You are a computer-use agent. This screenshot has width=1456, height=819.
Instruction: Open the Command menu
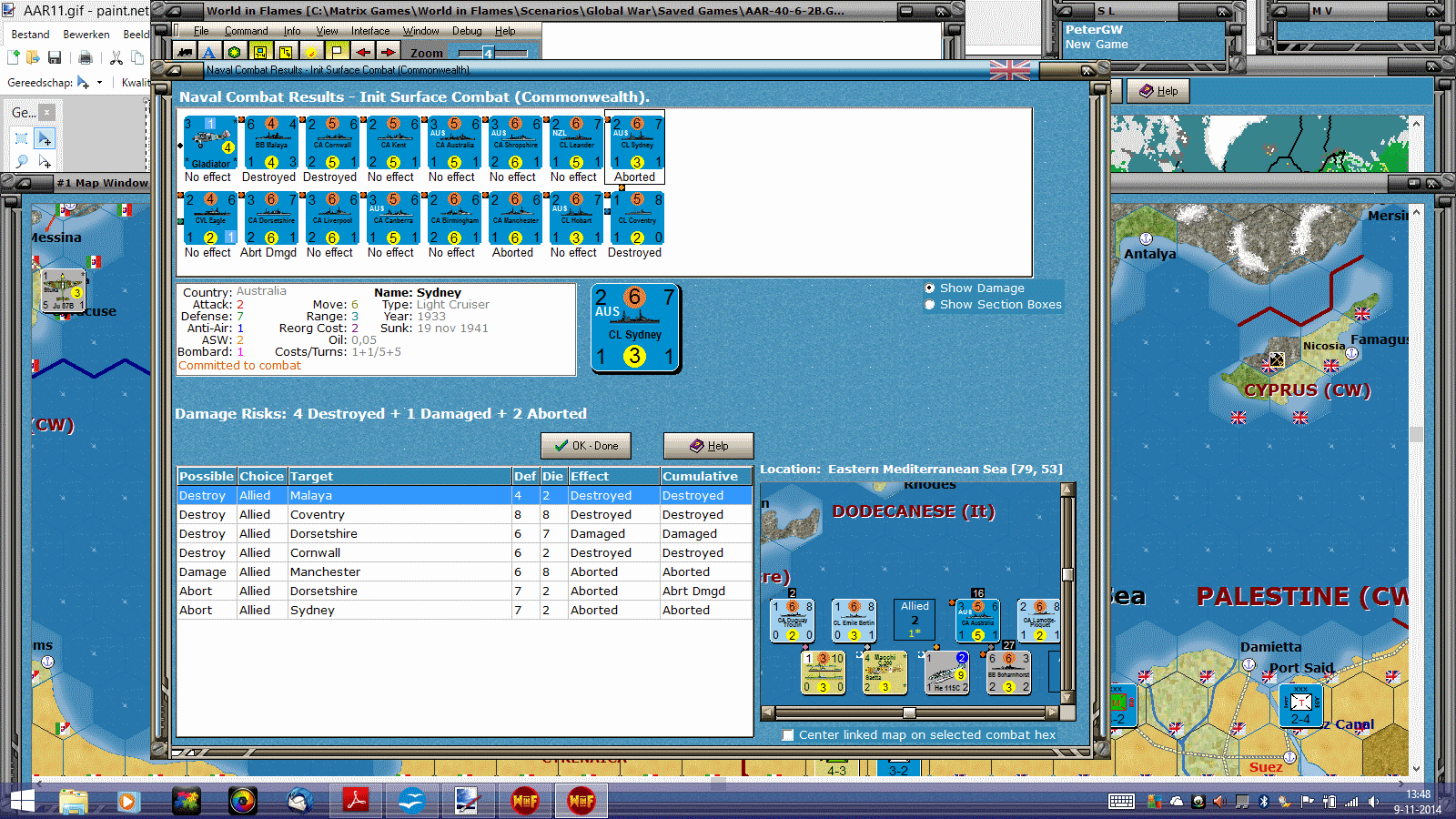(x=247, y=31)
